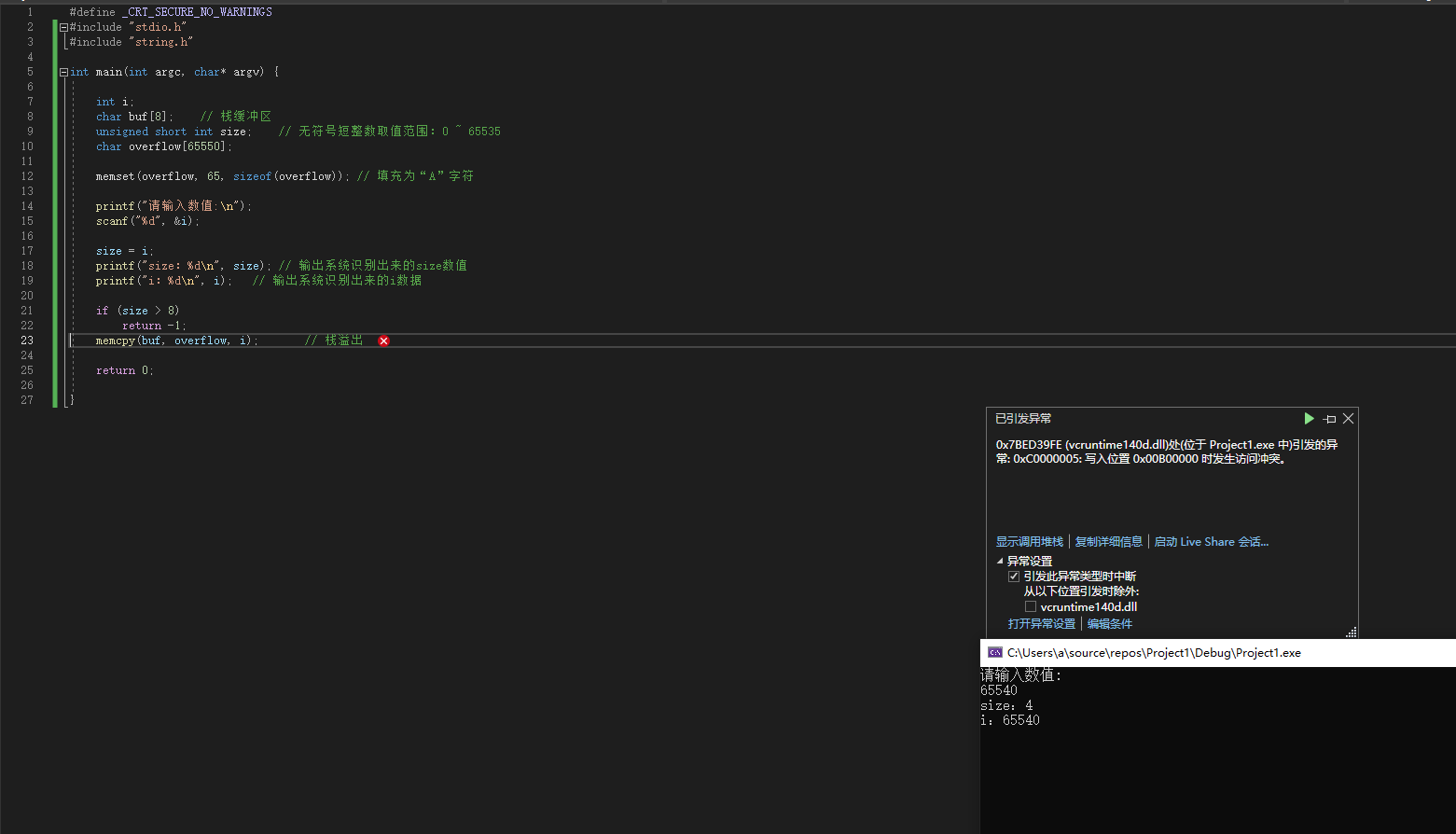Open 显示调用堆栈 link
This screenshot has width=1456, height=834.
(1030, 542)
